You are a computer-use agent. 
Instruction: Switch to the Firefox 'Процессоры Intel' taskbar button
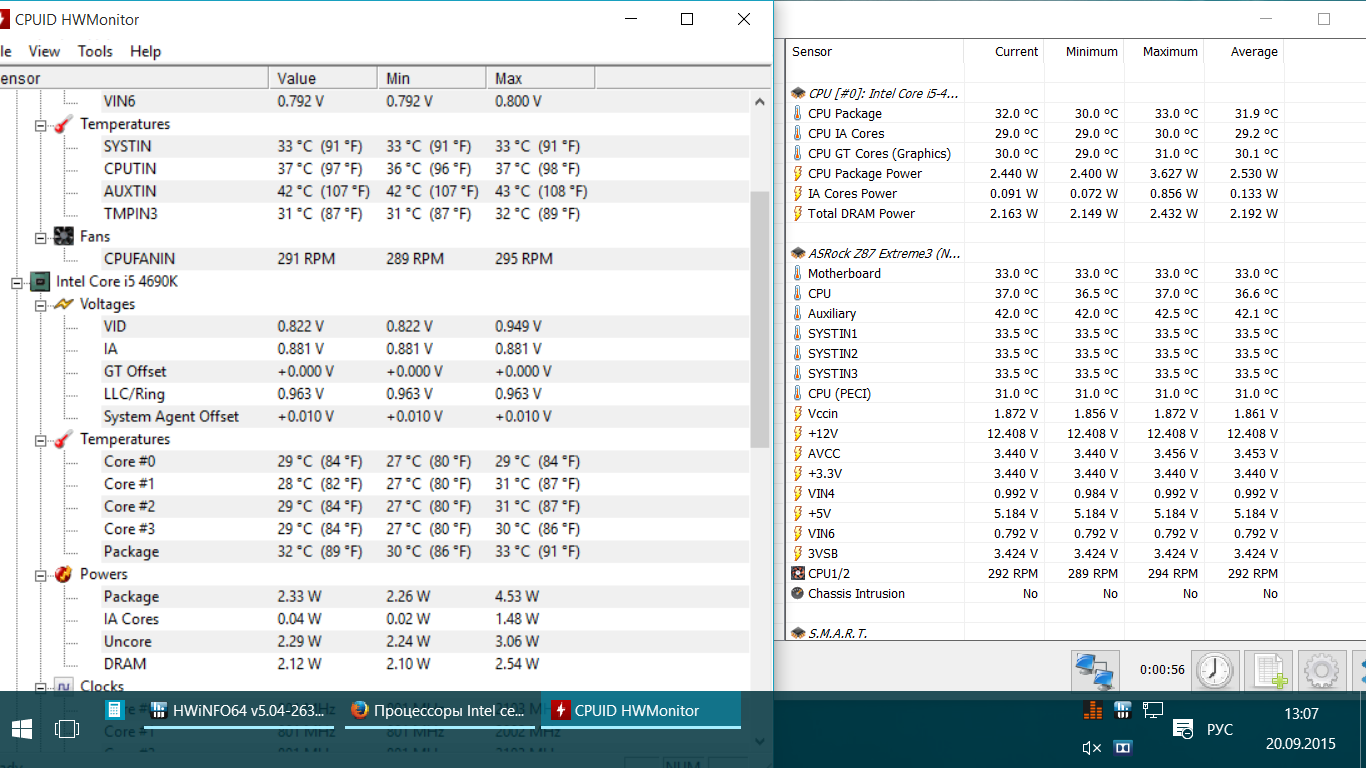pos(441,711)
